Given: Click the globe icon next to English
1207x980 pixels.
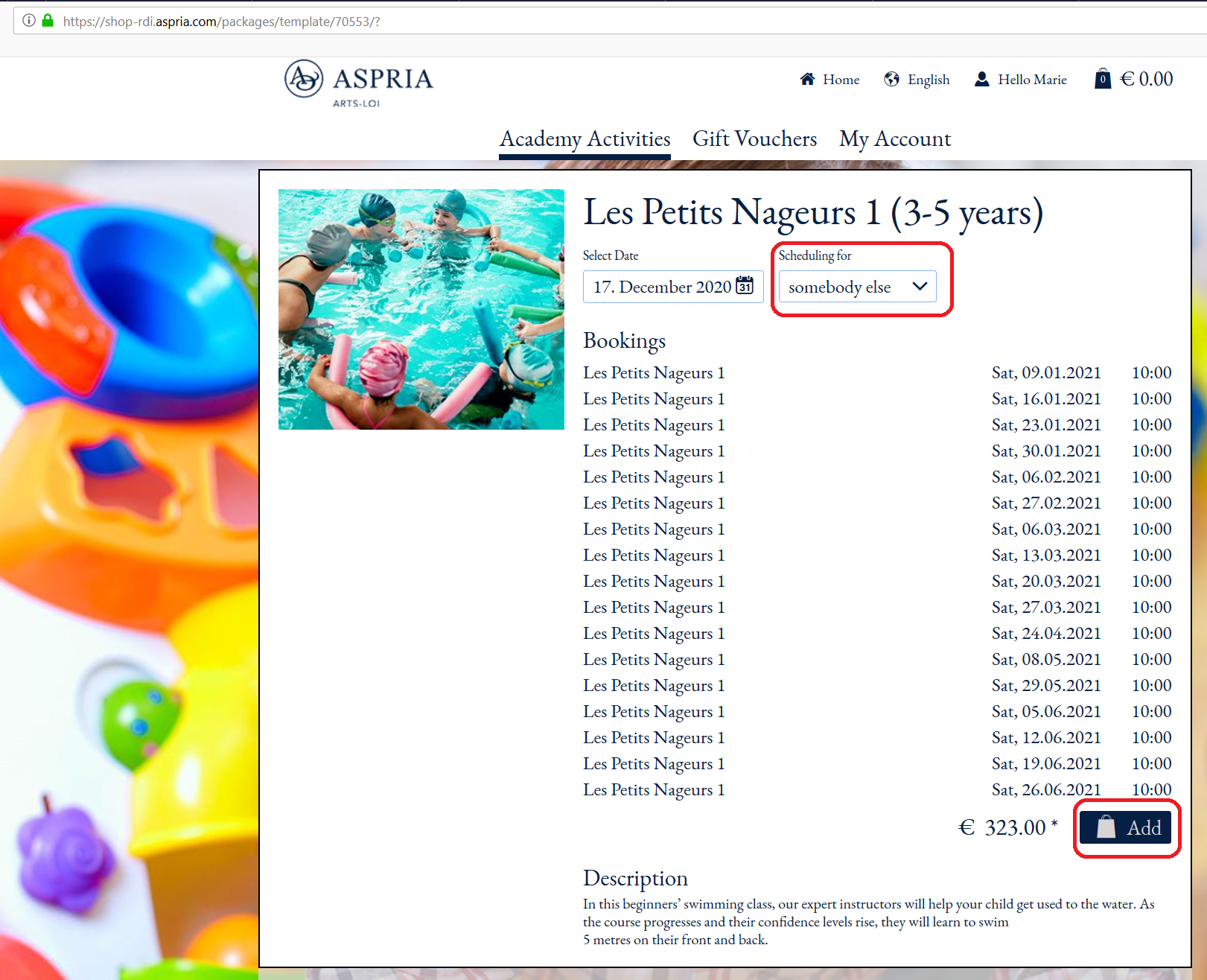Looking at the screenshot, I should (891, 79).
